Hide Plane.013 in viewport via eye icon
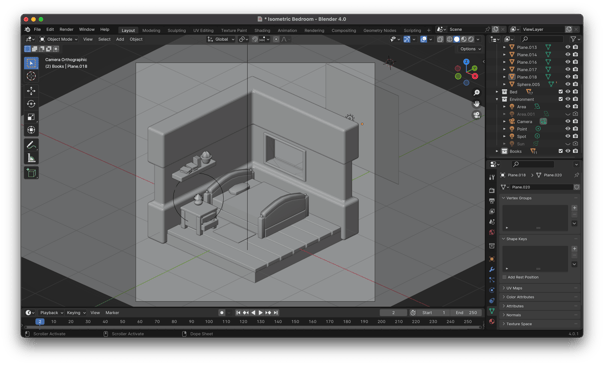 click(x=567, y=47)
